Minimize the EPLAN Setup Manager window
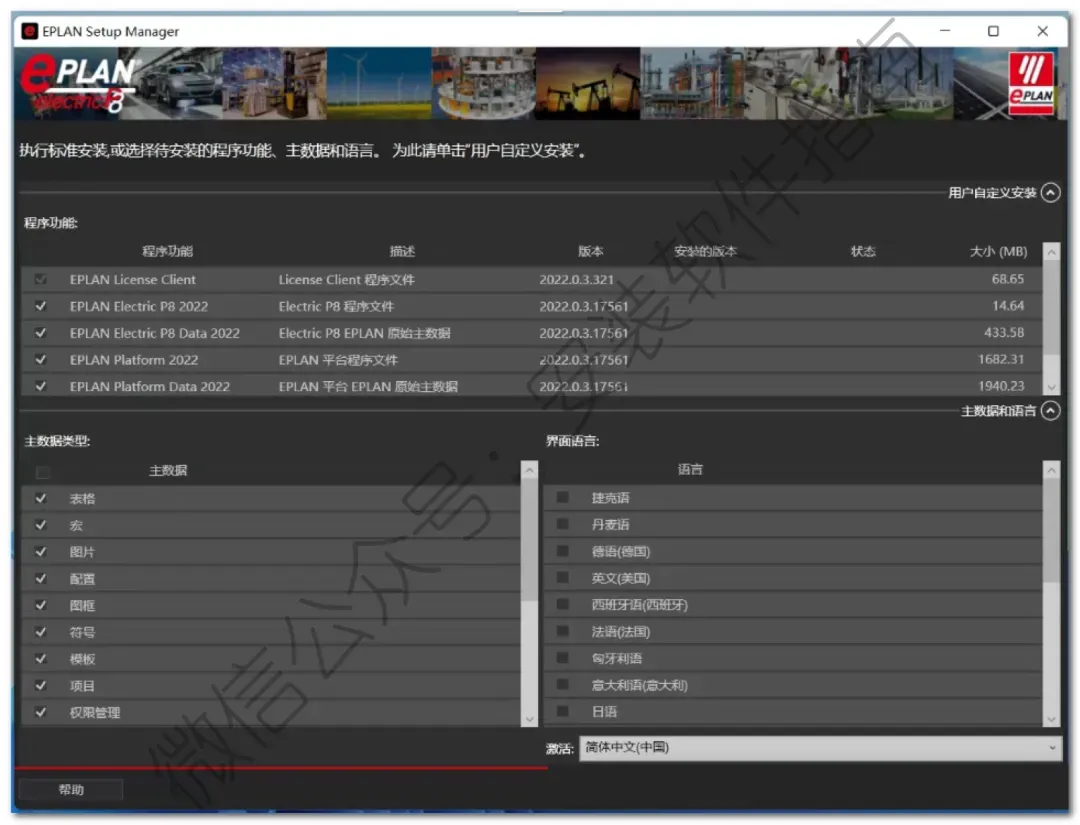Screen dimensions: 1080x825 coord(945,31)
